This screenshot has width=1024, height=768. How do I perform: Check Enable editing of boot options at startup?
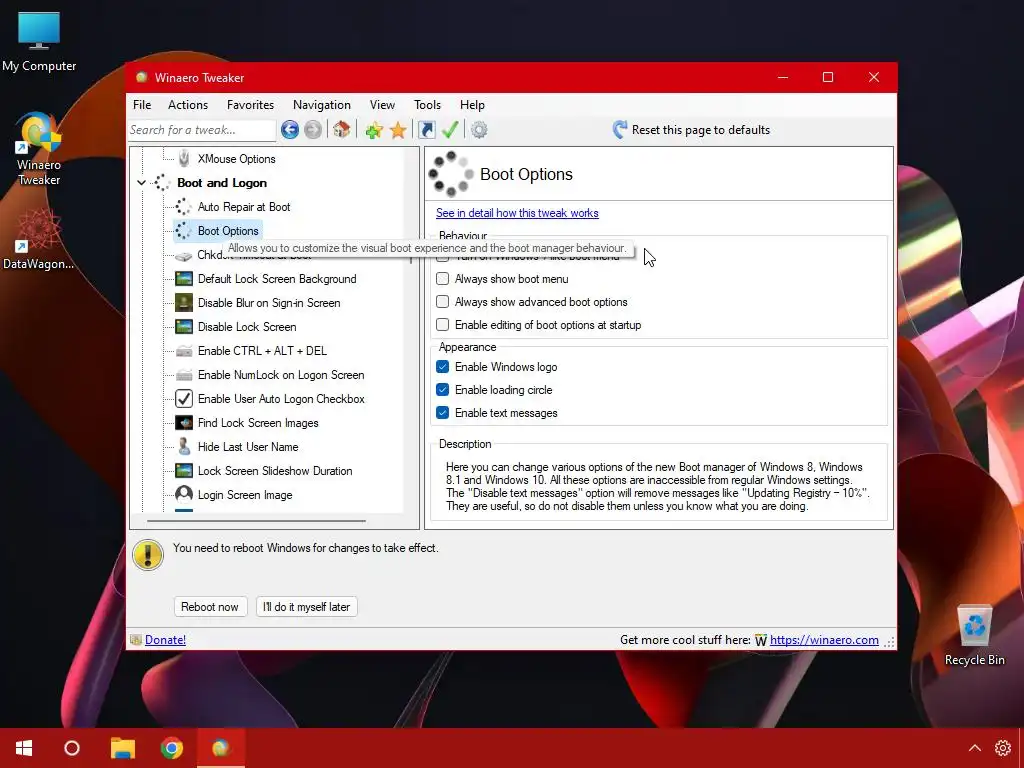tap(443, 325)
